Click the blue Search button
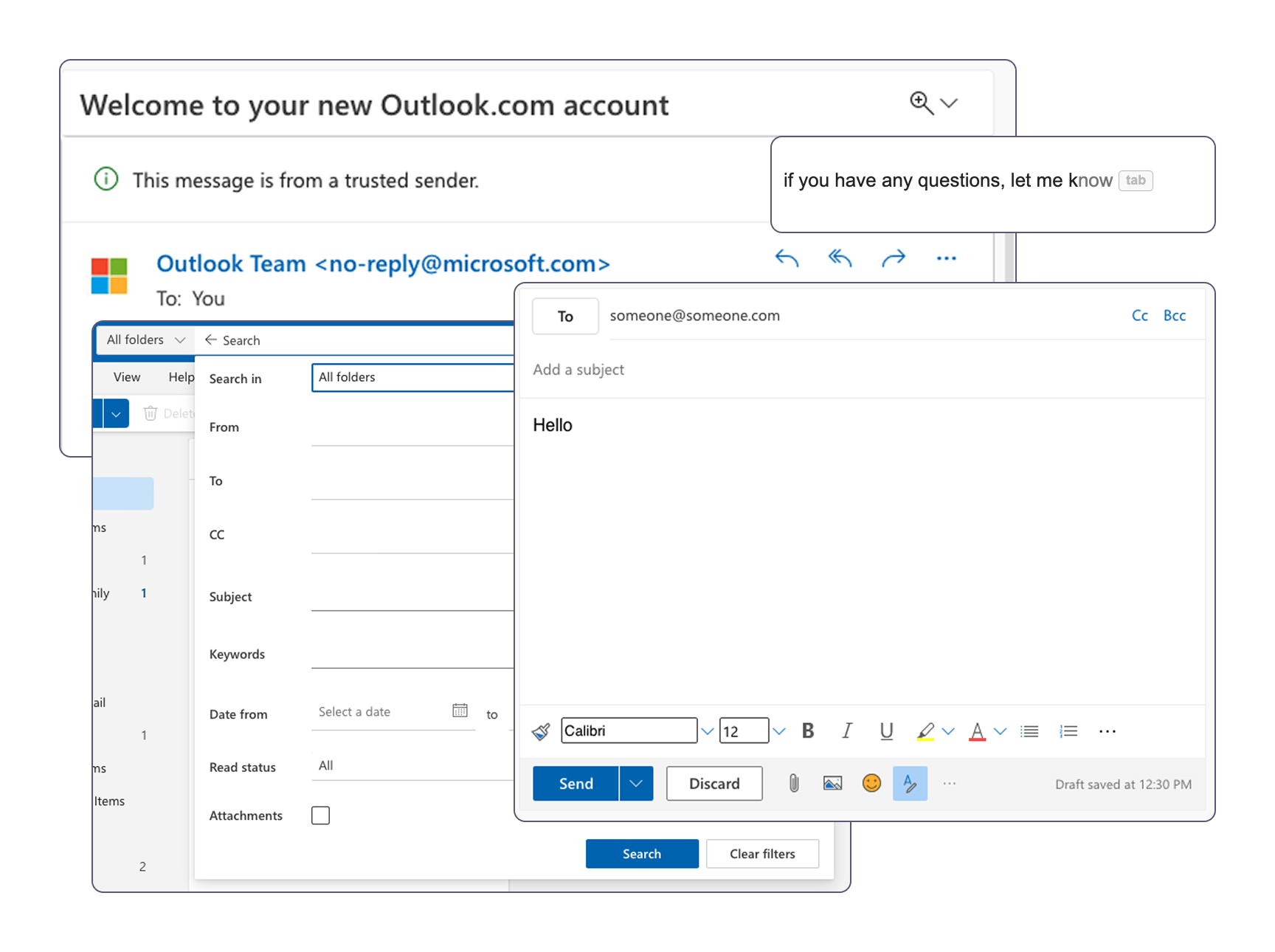Screen dimensions: 1275x952 pos(642,854)
